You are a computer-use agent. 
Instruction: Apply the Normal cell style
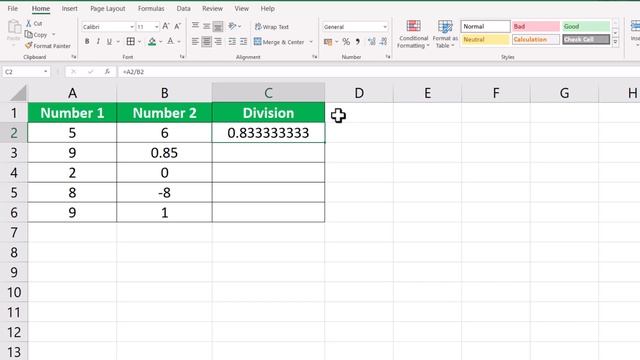click(485, 27)
